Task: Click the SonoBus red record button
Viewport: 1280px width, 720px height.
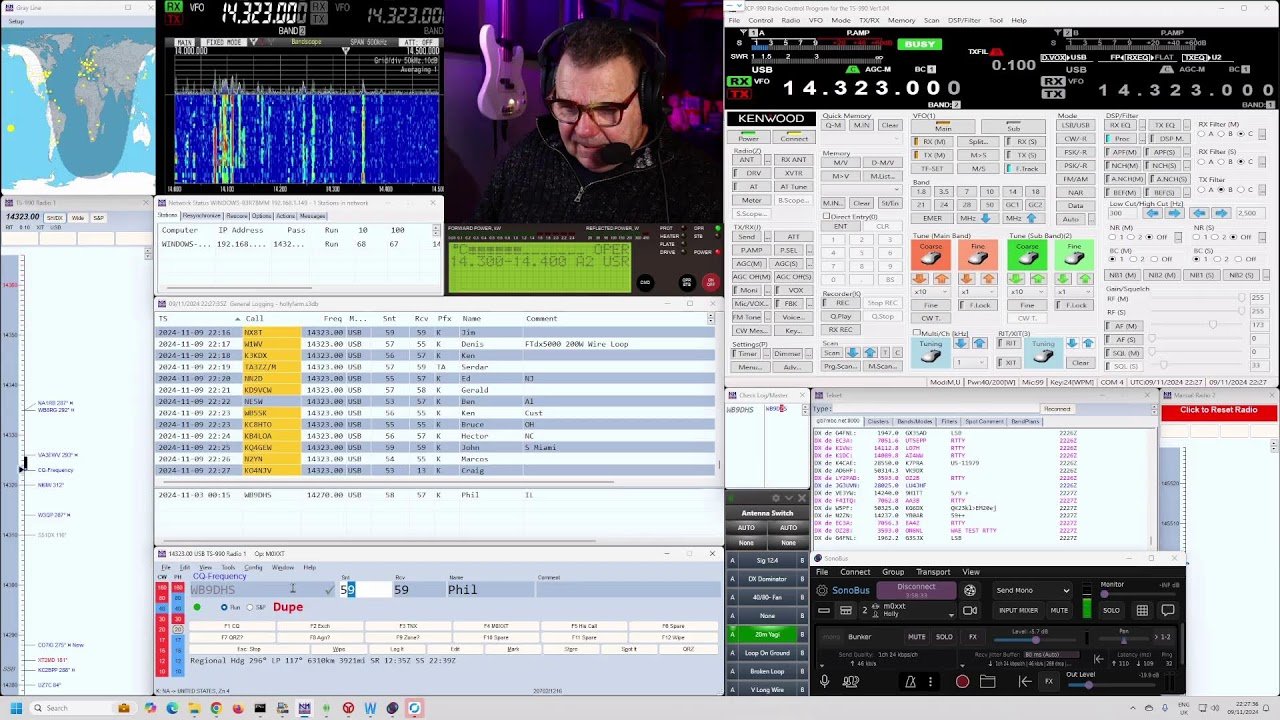Action: [x=962, y=681]
